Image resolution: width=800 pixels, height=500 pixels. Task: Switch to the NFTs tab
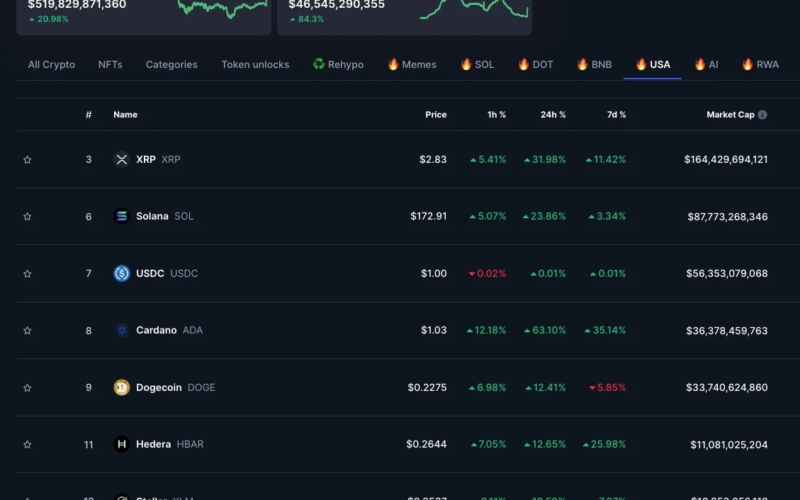(110, 64)
